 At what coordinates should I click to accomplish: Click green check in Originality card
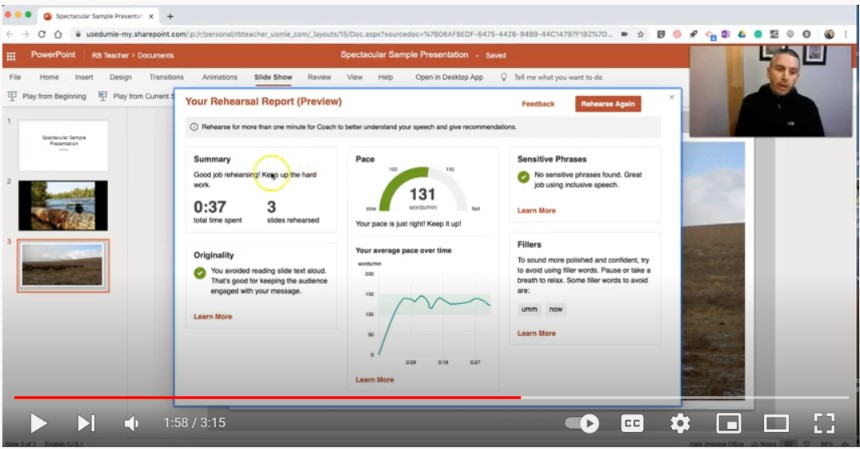tap(200, 272)
